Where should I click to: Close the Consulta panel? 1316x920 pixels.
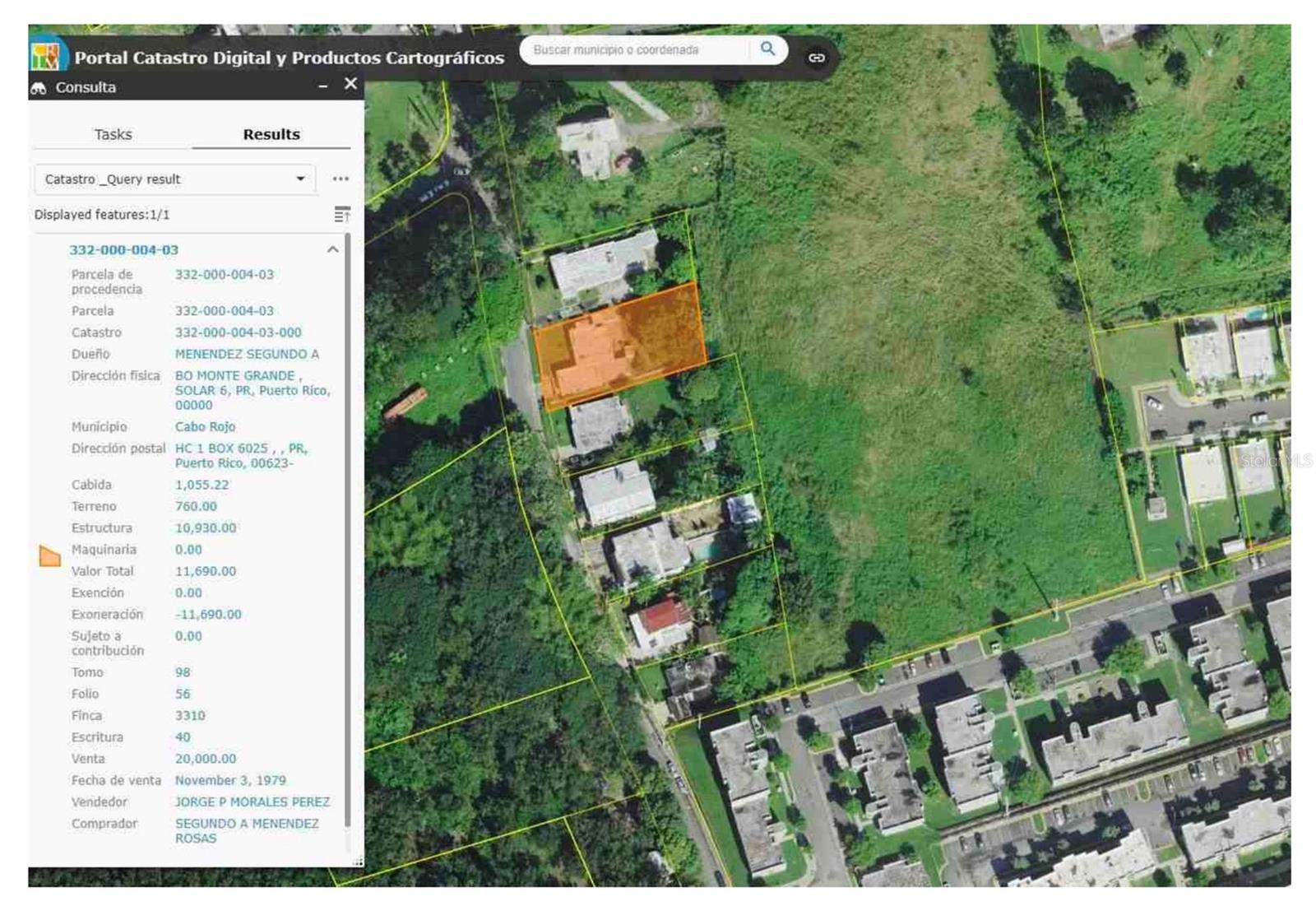coord(350,84)
